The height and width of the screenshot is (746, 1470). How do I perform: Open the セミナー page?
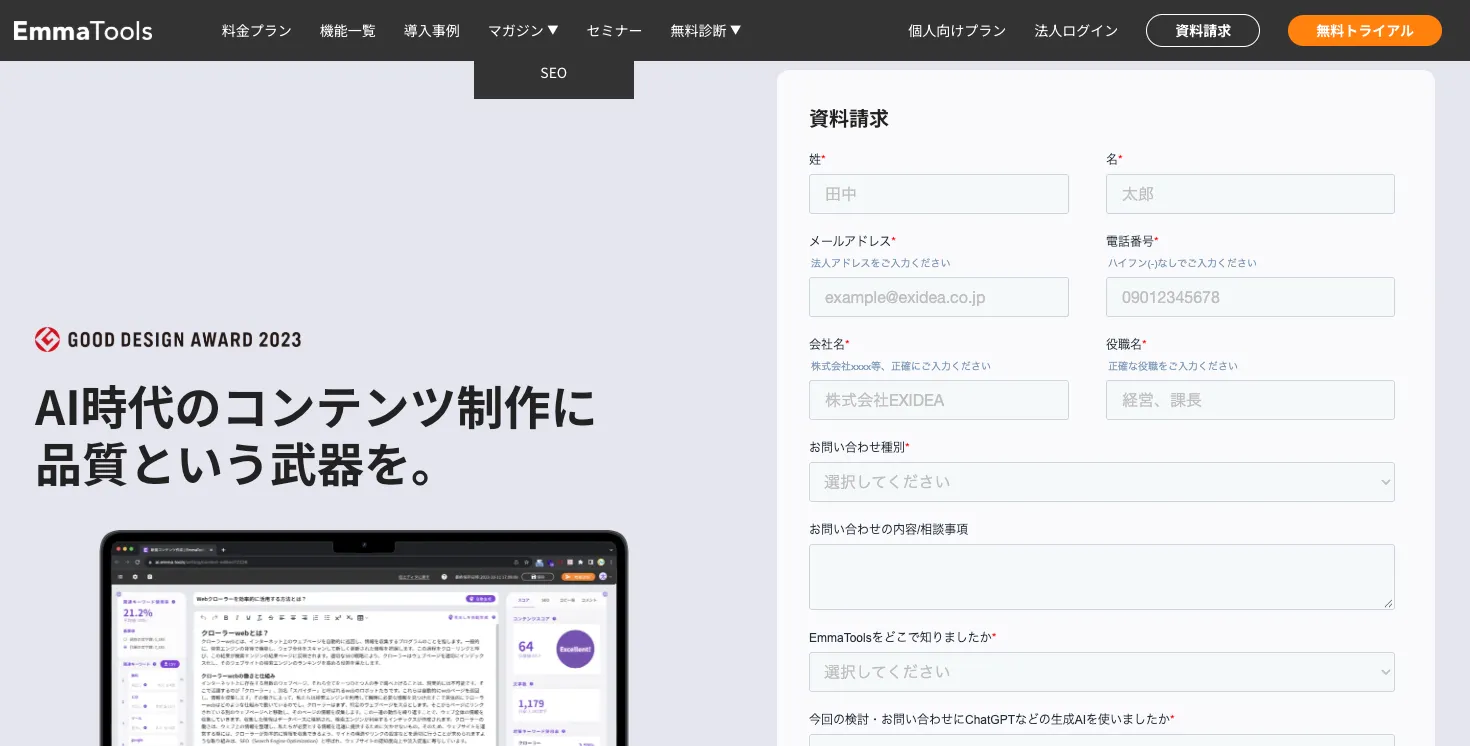pos(614,31)
